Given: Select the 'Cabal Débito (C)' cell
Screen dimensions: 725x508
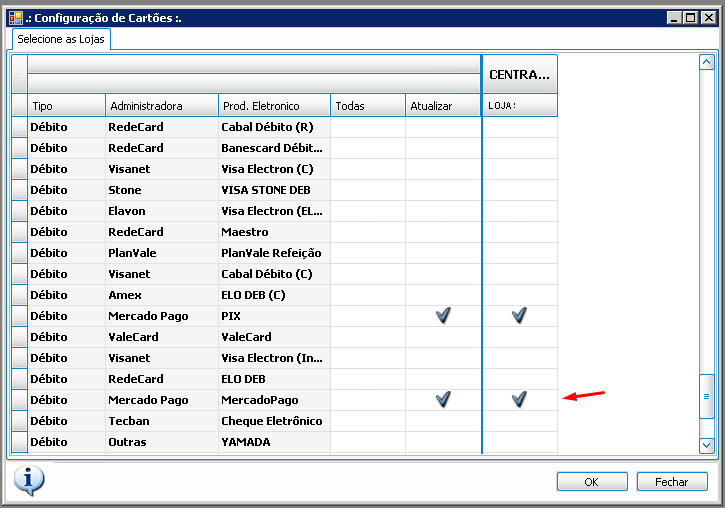Looking at the screenshot, I should tap(274, 274).
